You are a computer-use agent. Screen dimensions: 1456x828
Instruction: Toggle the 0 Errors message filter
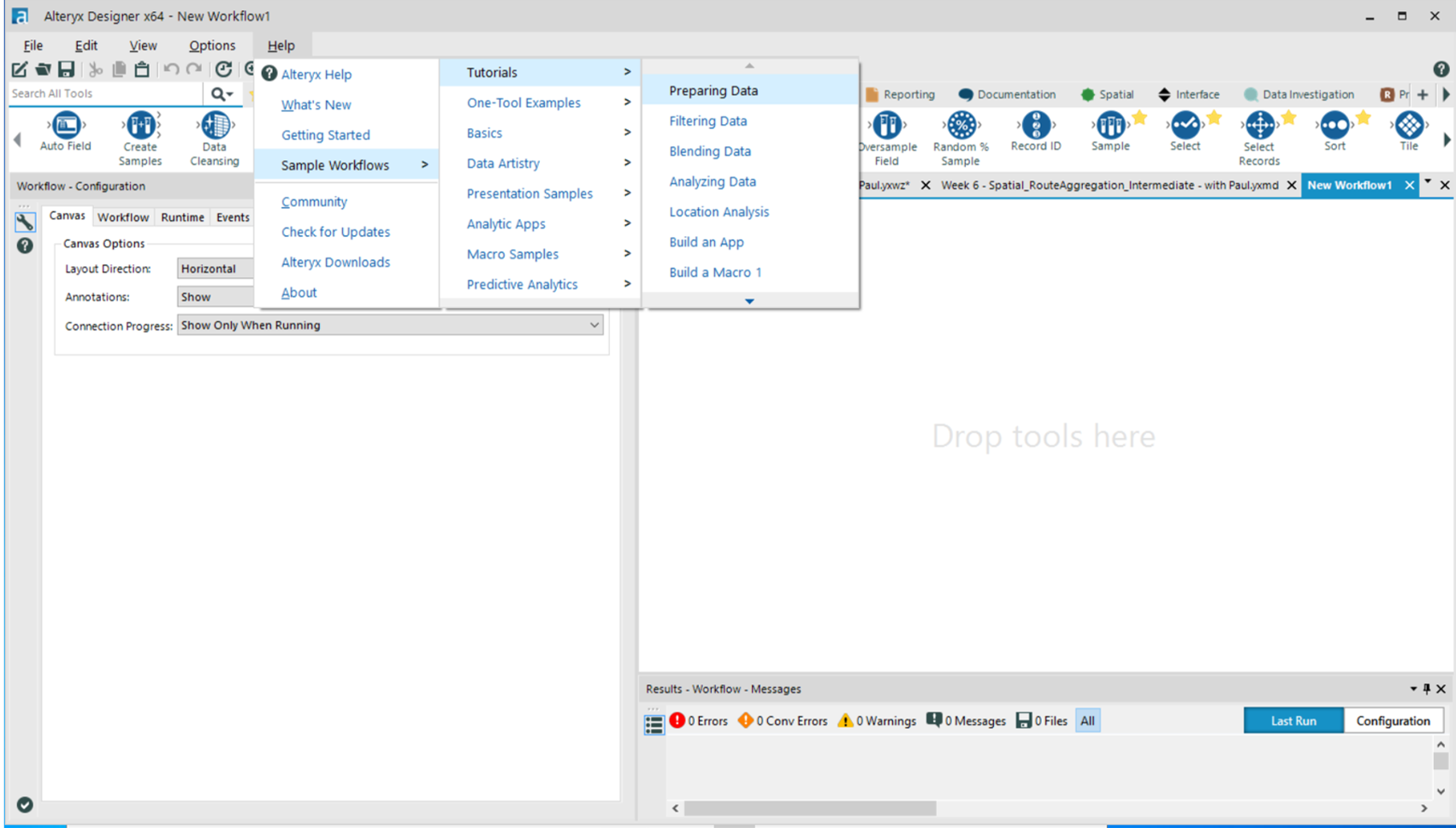tap(699, 721)
